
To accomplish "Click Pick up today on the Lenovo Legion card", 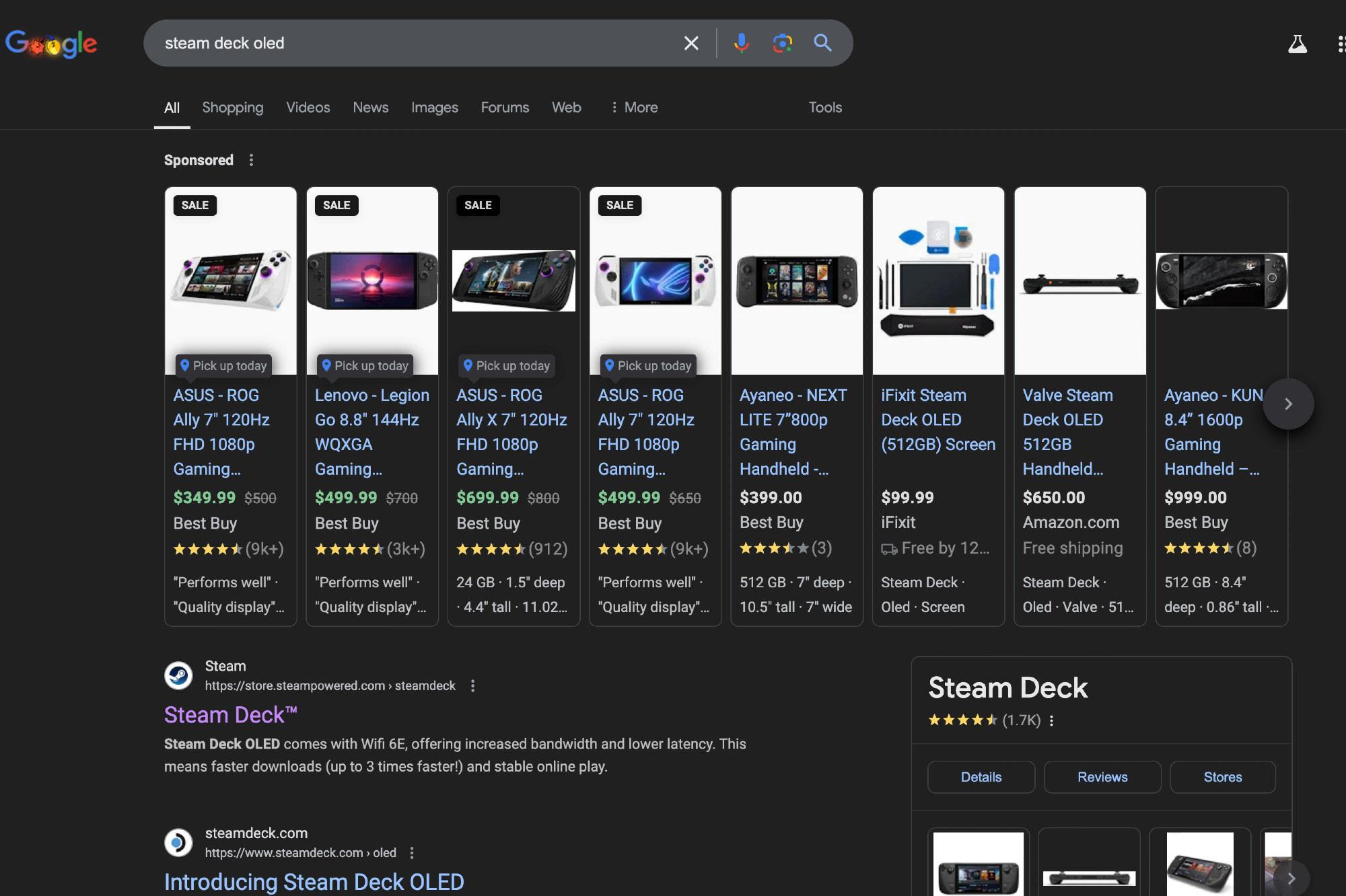I will point(365,365).
